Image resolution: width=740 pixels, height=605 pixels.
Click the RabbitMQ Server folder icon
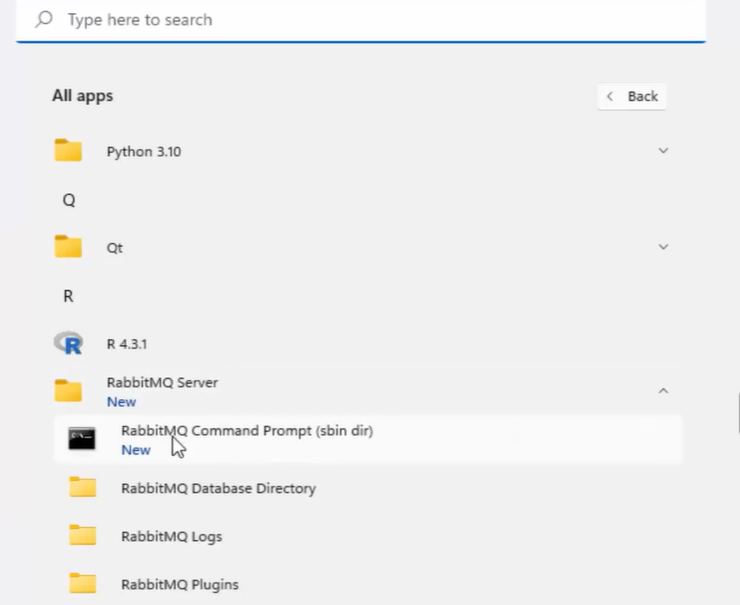point(68,391)
